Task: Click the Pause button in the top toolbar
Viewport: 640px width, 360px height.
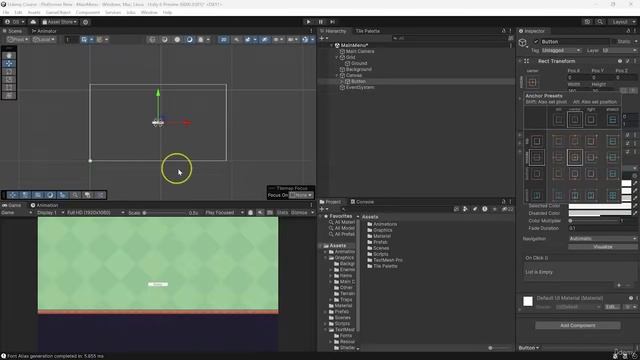Action: [321, 22]
